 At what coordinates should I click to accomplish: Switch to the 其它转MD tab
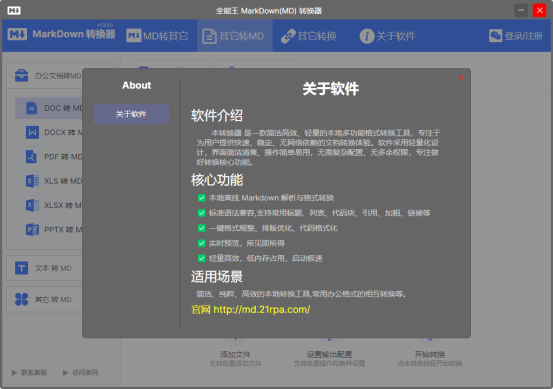pyautogui.click(x=235, y=36)
